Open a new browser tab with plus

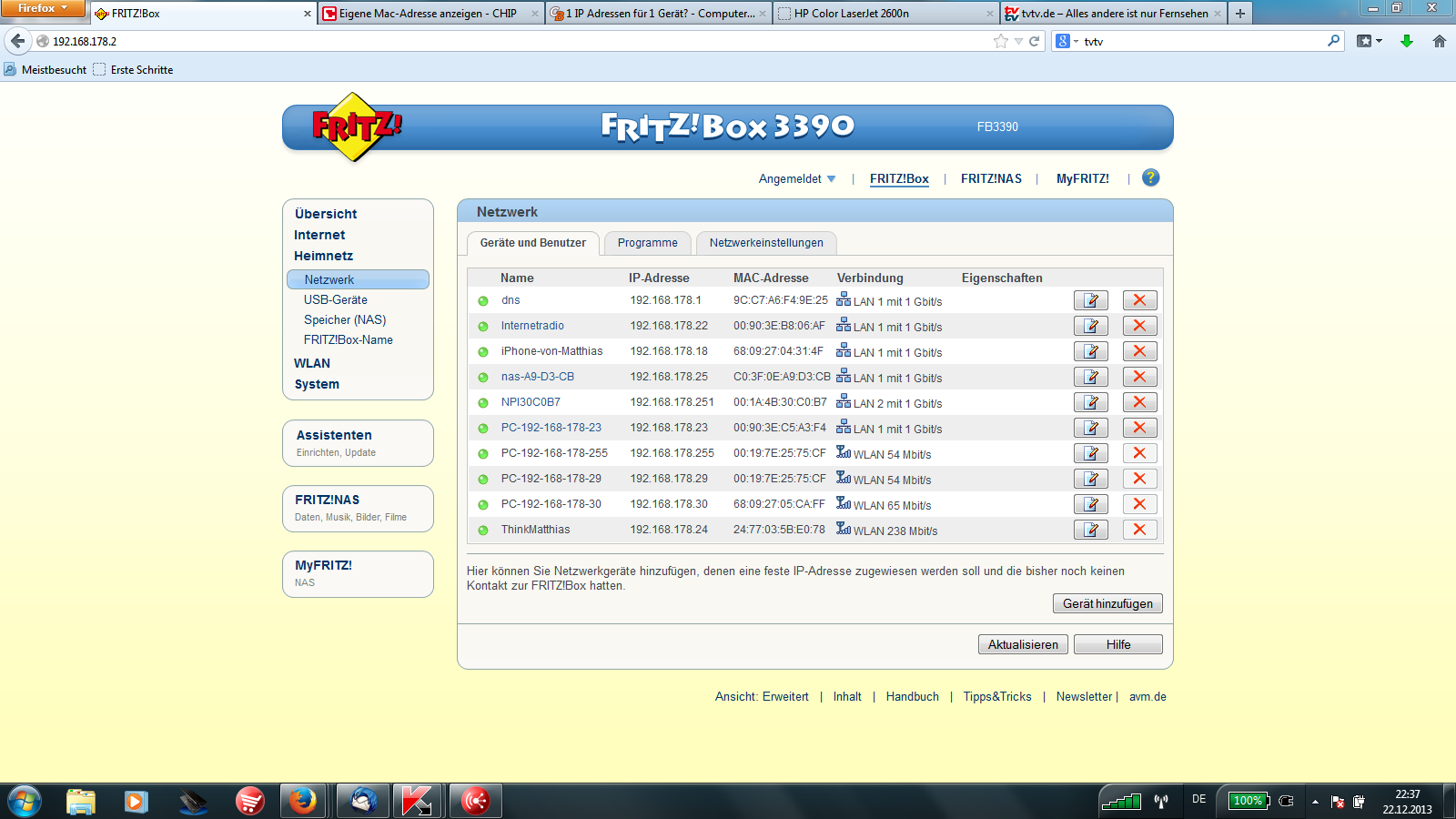(1239, 13)
